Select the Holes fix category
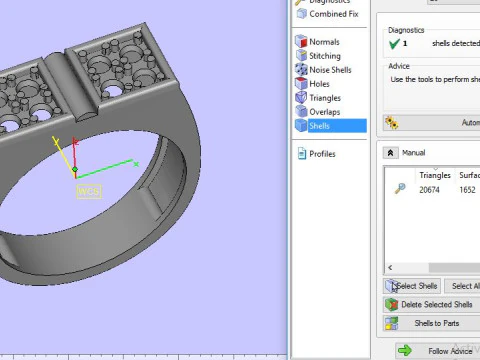The image size is (480, 360). click(313, 84)
